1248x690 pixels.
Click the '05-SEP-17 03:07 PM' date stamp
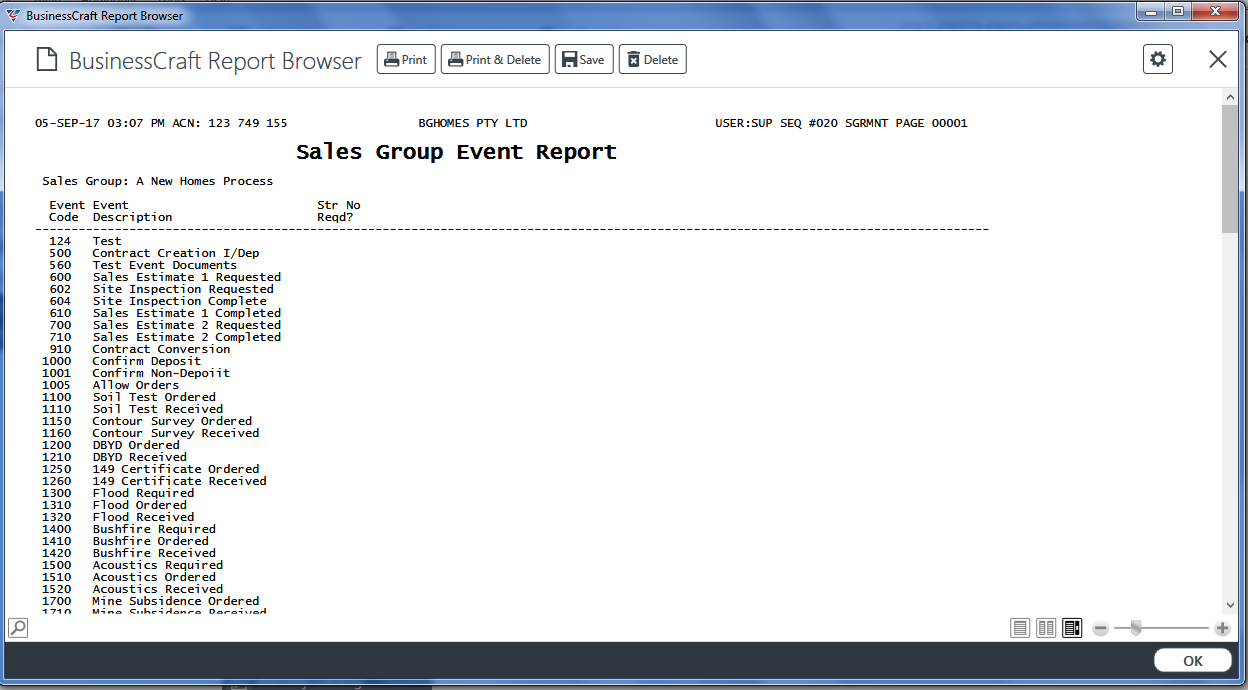pos(100,124)
